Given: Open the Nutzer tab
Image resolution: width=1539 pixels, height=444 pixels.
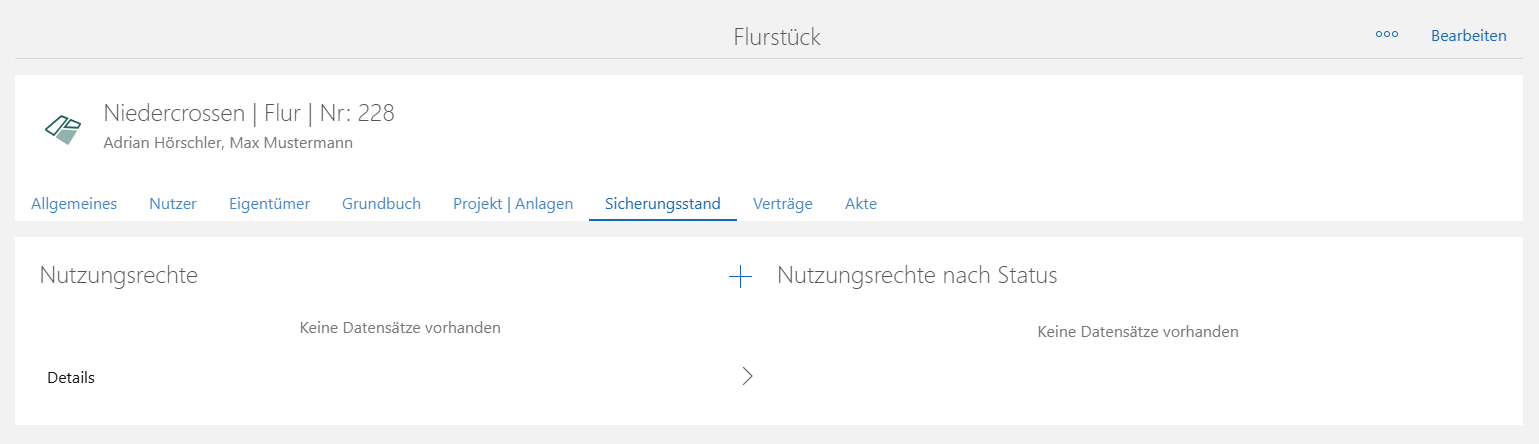Looking at the screenshot, I should pos(173,204).
